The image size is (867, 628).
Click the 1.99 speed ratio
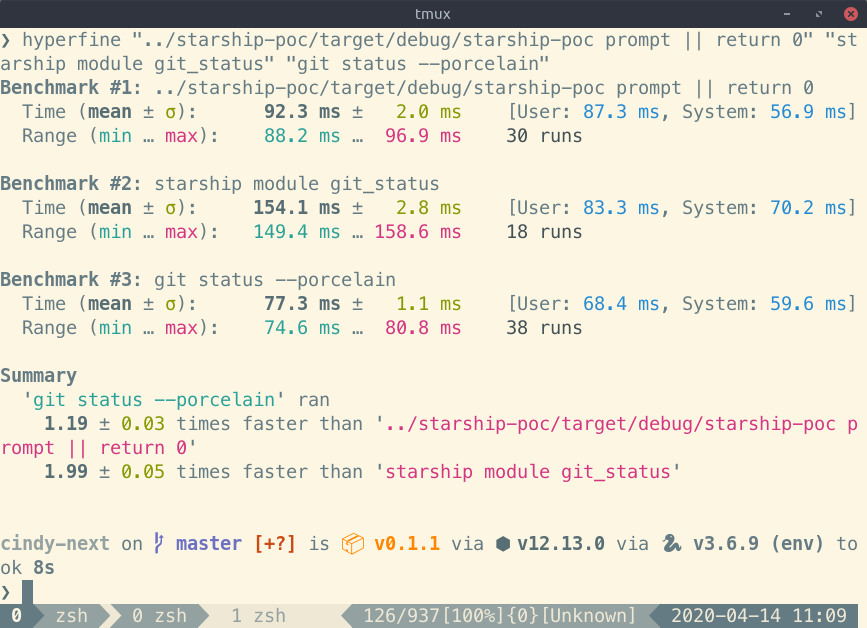point(66,472)
